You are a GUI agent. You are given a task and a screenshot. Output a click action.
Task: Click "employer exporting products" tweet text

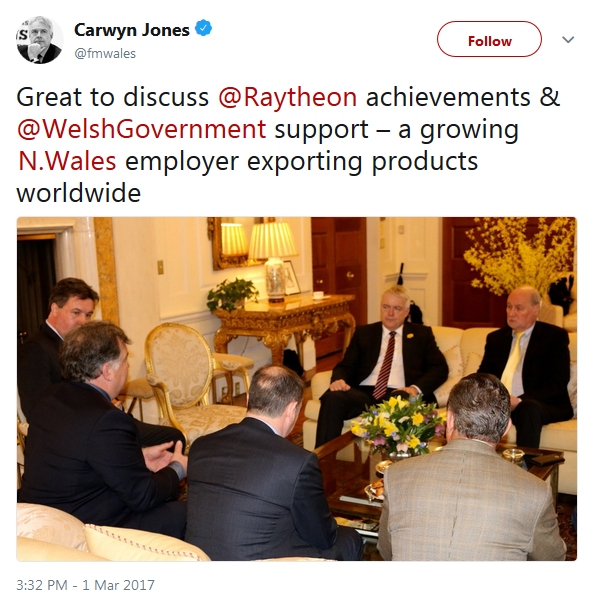302,161
